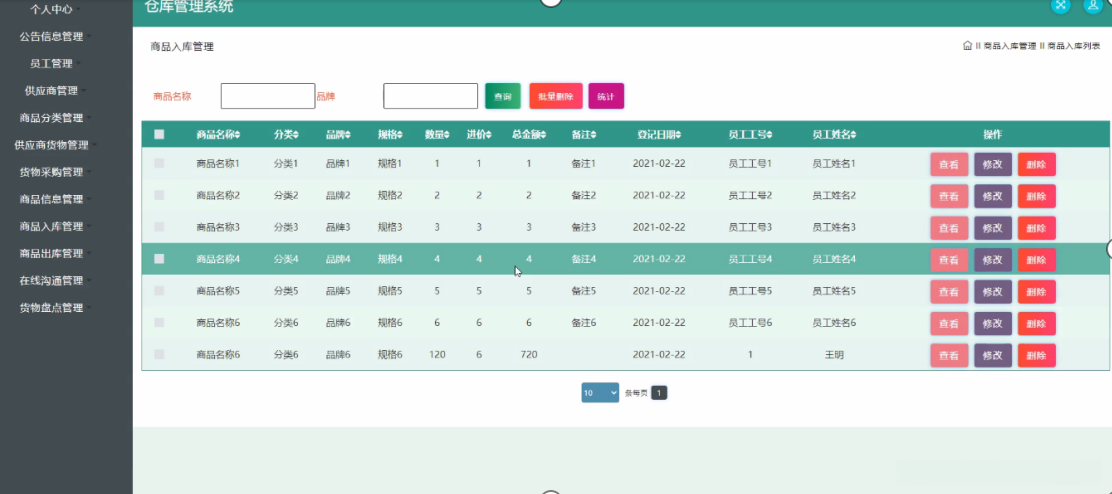Viewport: 1112px width, 494px height.
Task: Open 在线沟通管理 in sidebar
Action: coord(51,281)
